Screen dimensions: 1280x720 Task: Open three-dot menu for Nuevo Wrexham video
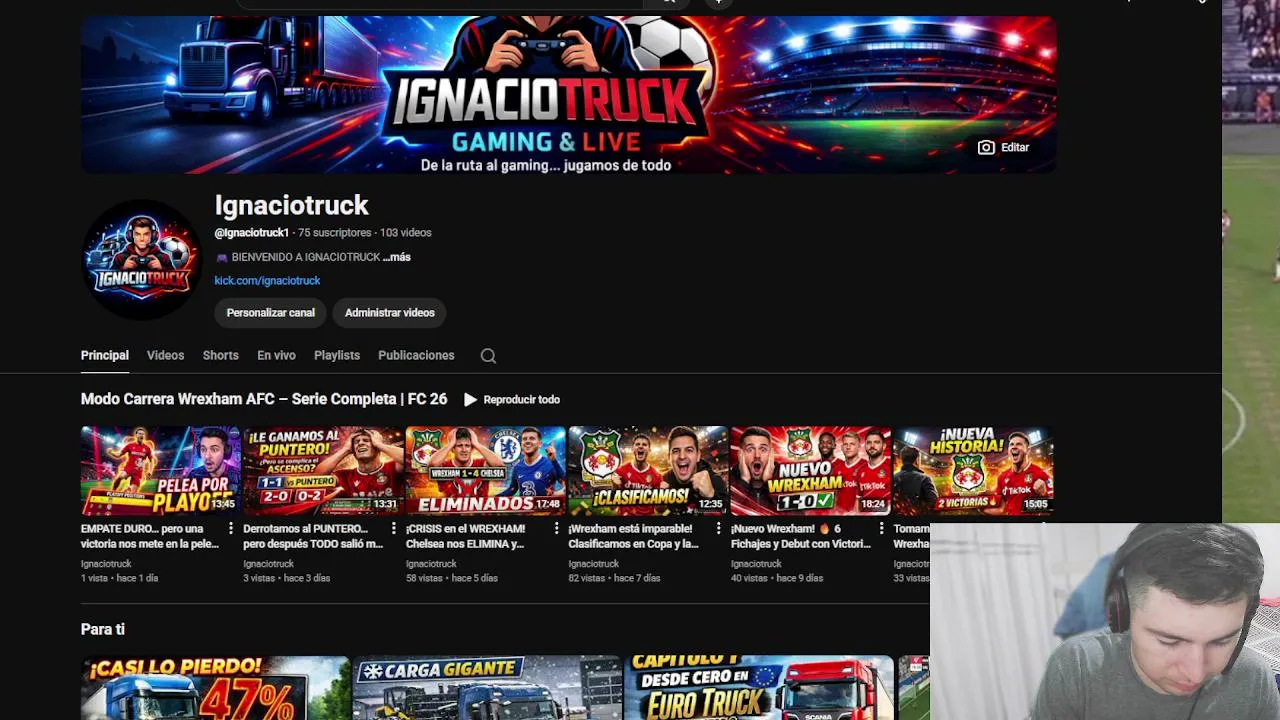881,529
